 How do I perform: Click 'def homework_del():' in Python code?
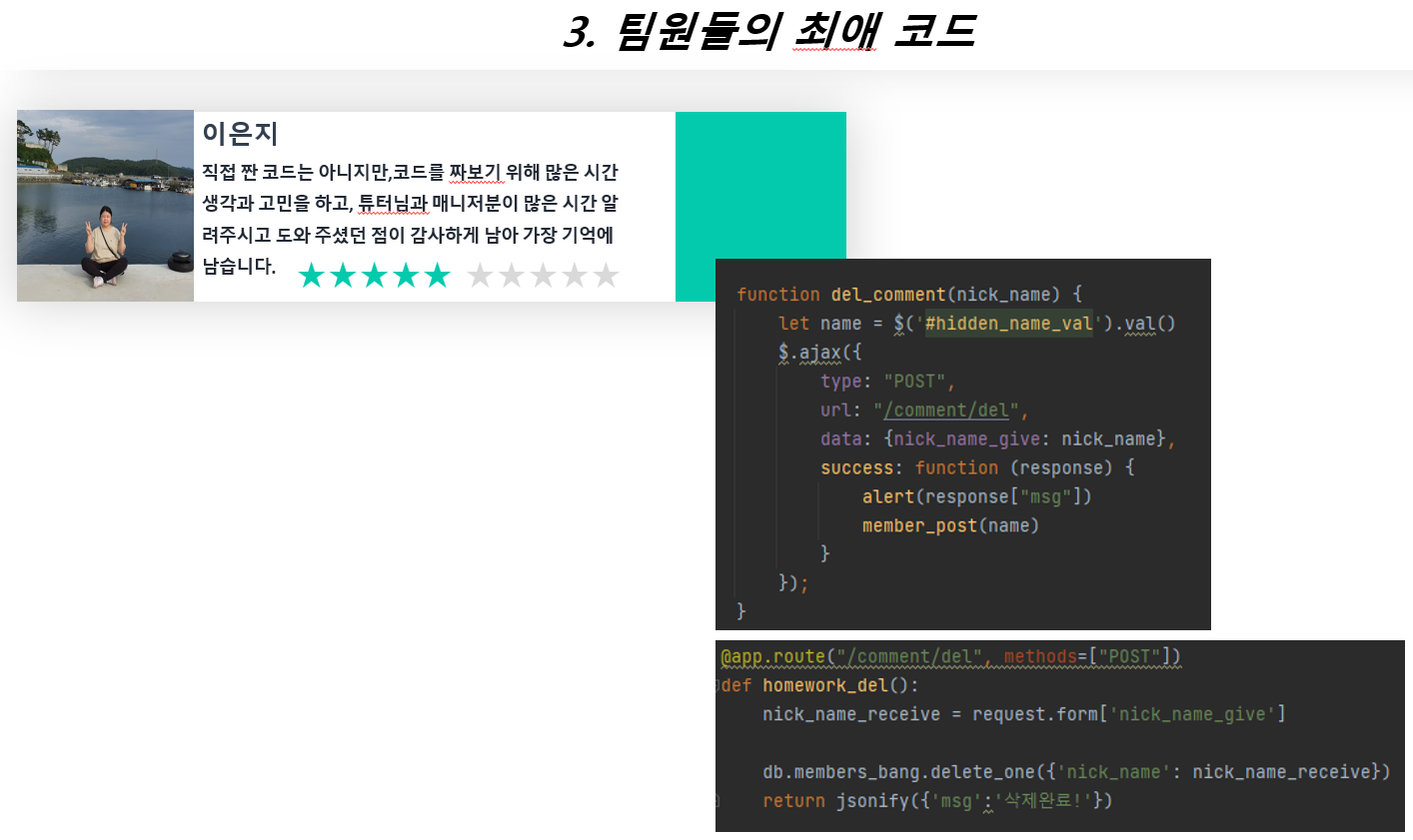pyautogui.click(x=819, y=686)
